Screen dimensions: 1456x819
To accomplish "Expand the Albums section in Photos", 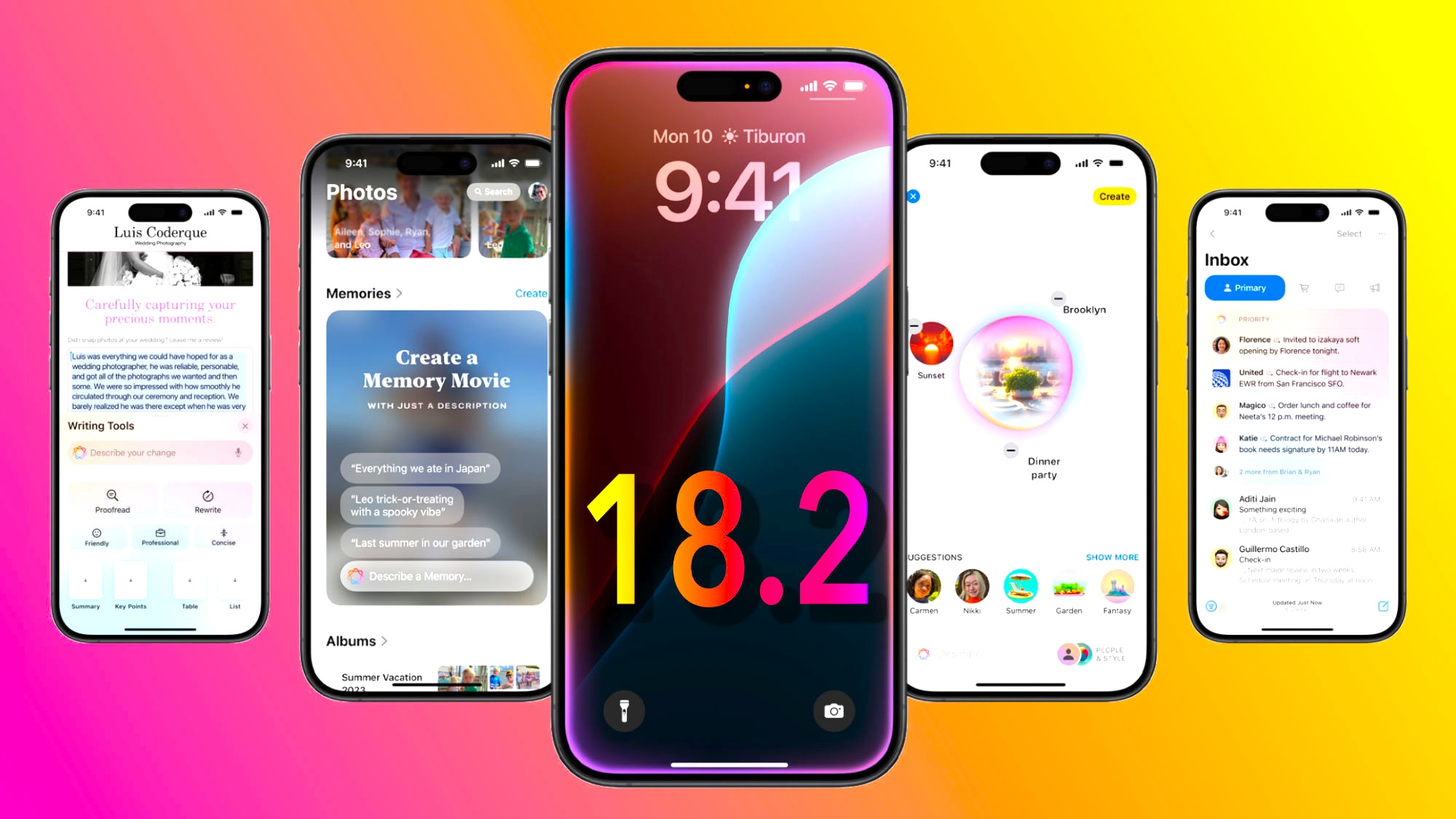I will [x=365, y=640].
